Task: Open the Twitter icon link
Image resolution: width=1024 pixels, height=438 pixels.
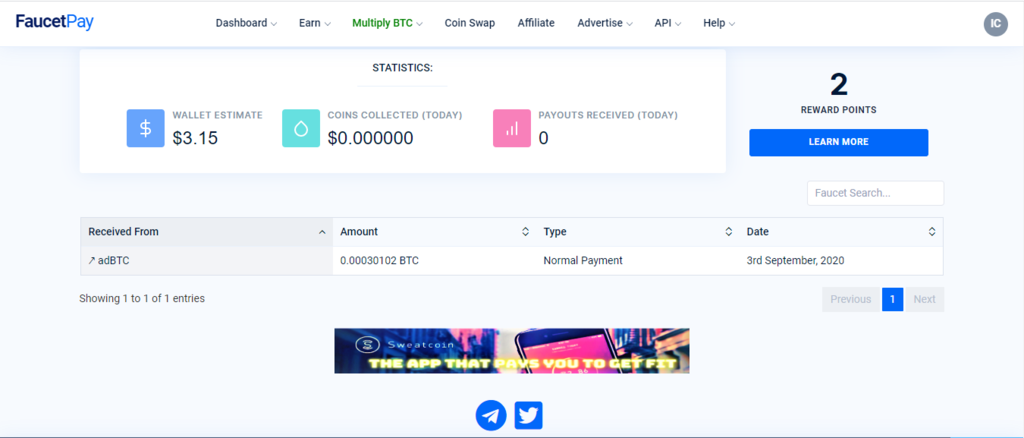Action: click(x=528, y=415)
